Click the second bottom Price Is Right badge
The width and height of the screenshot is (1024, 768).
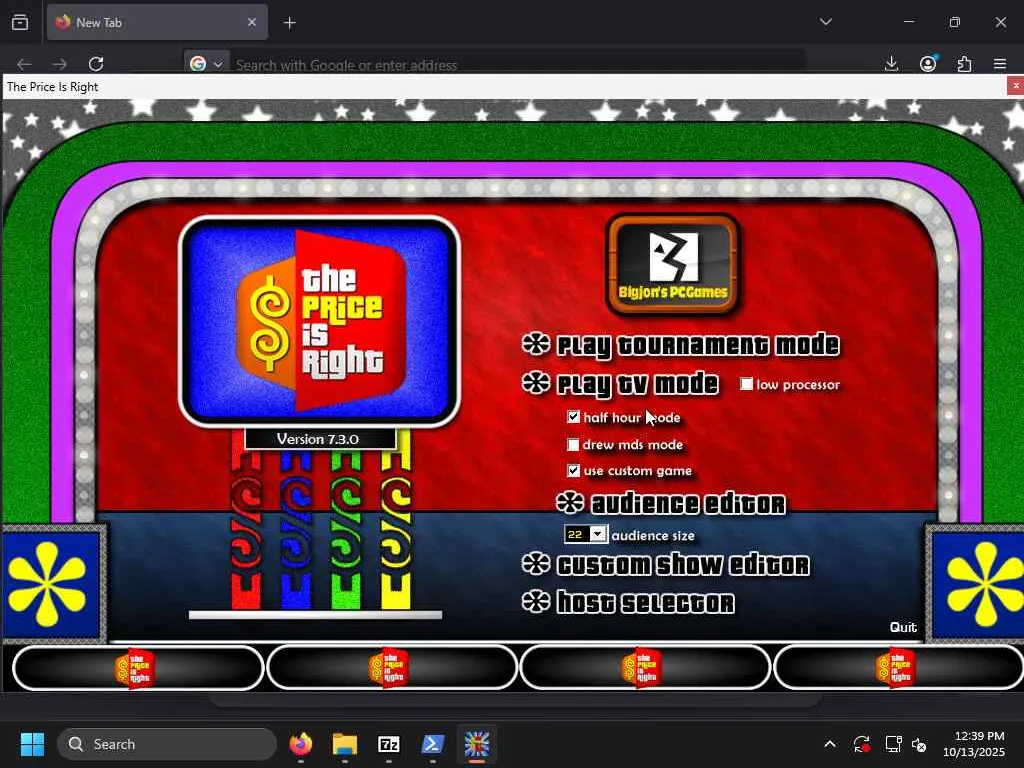tap(389, 668)
